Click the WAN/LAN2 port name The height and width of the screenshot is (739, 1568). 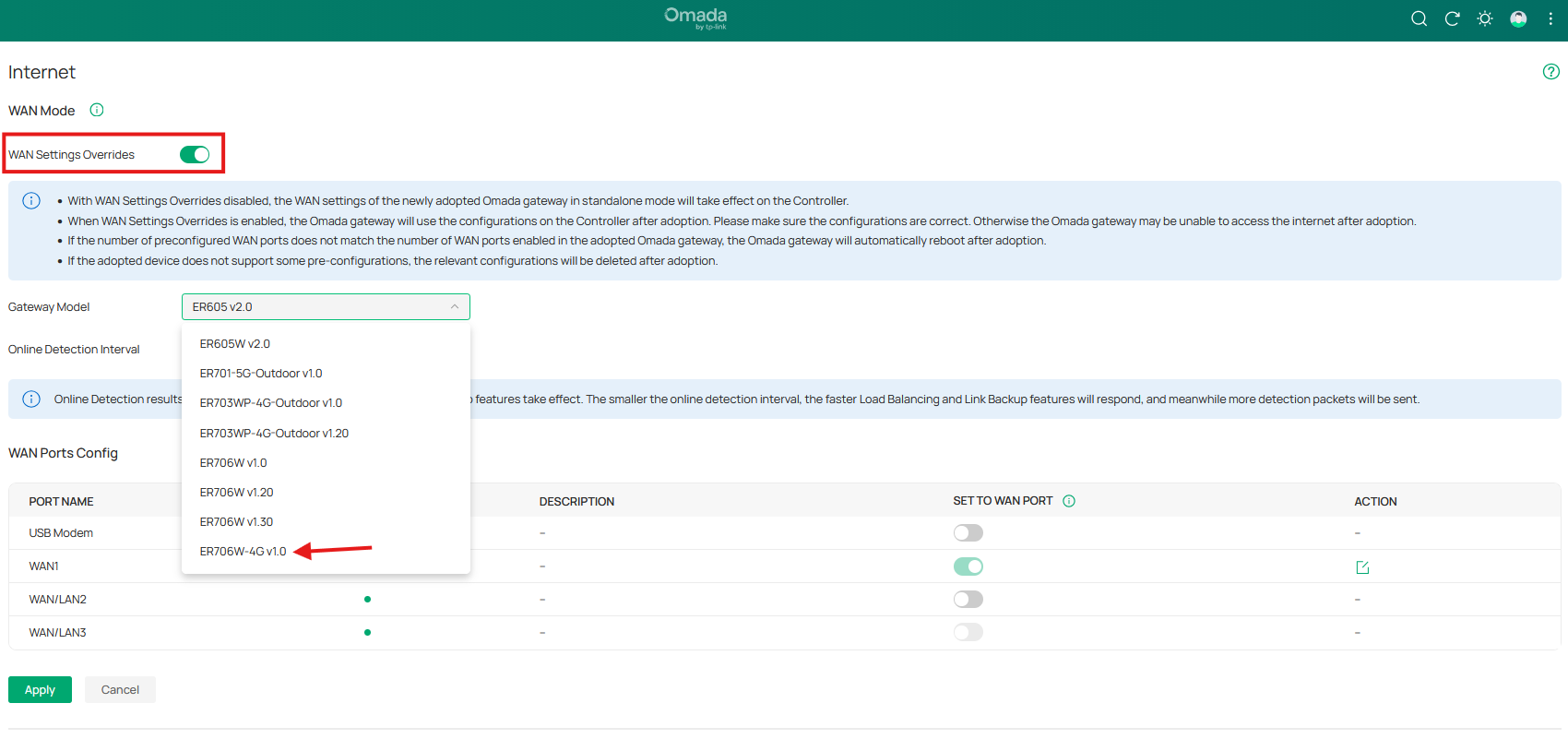57,600
